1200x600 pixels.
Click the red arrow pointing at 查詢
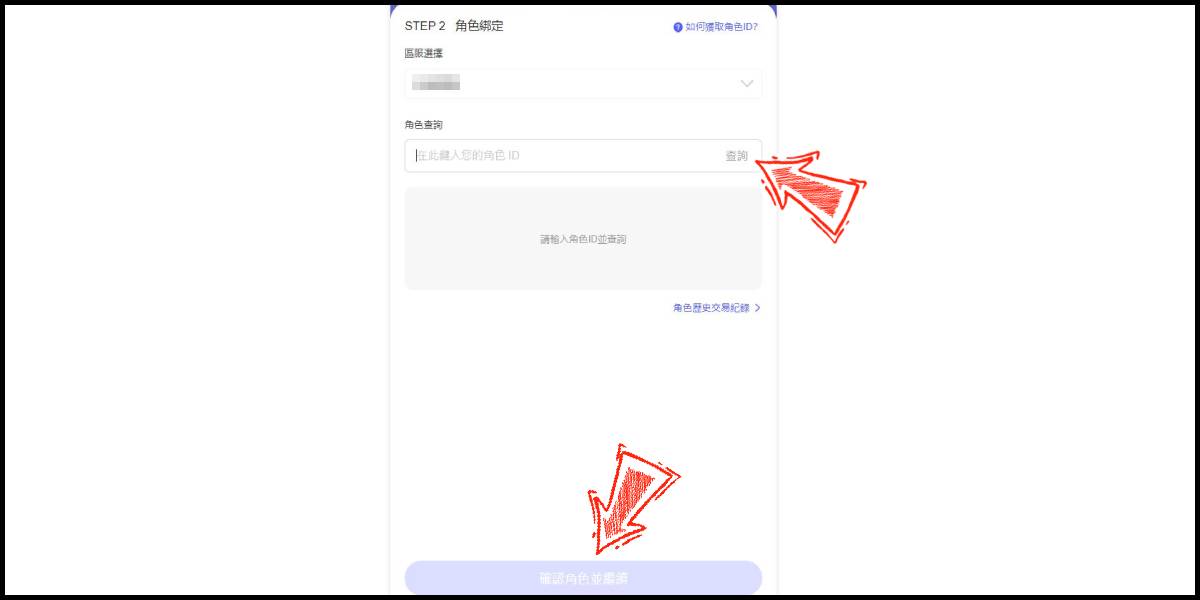pyautogui.click(x=810, y=192)
